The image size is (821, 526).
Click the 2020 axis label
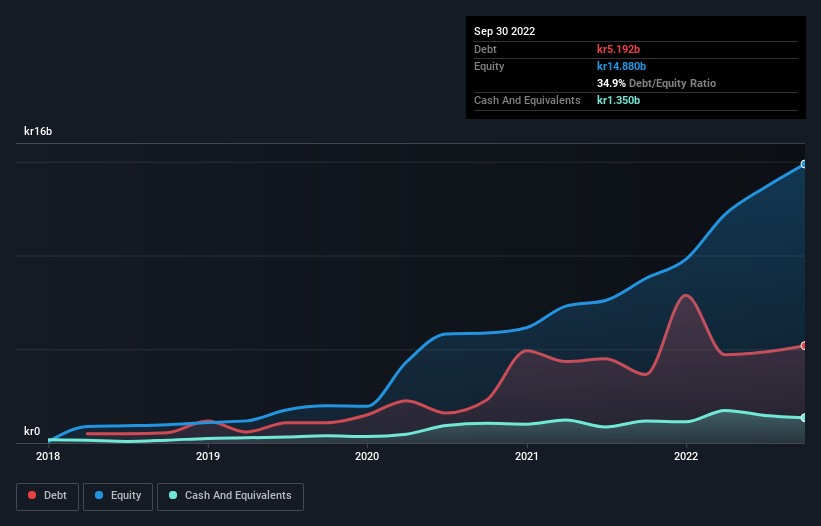(x=367, y=456)
